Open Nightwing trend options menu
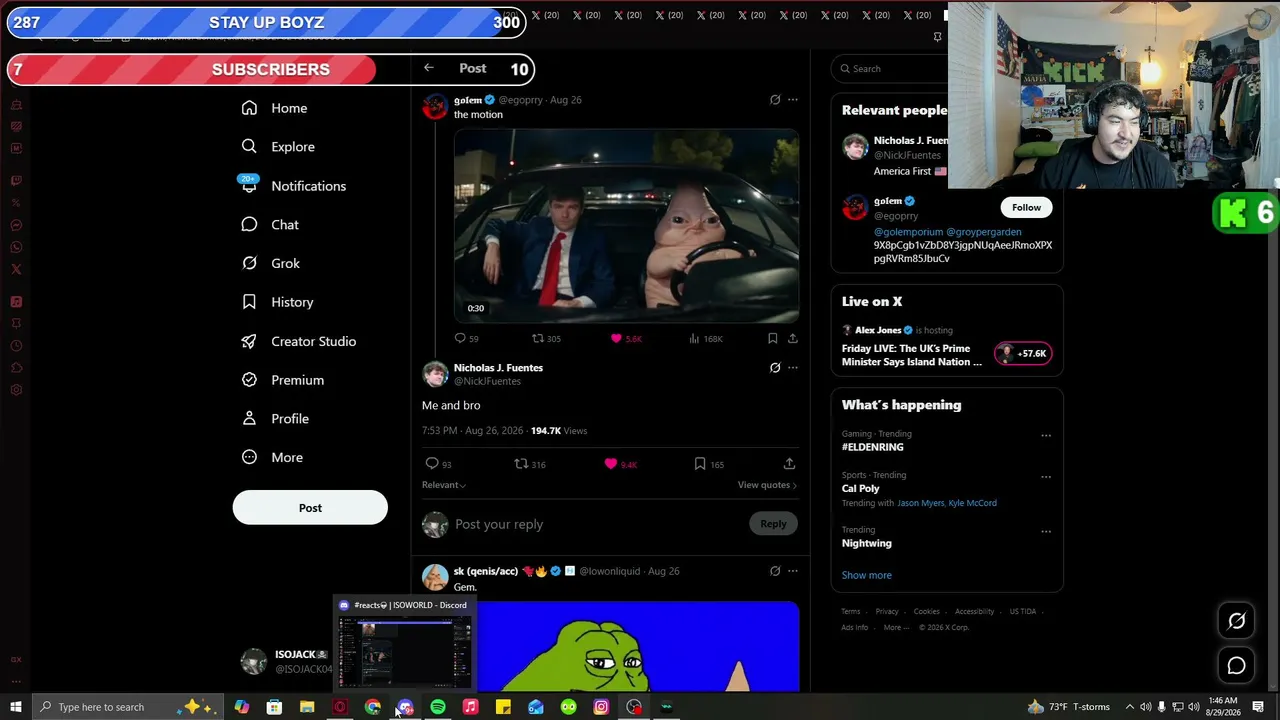Image resolution: width=1280 pixels, height=720 pixels. pyautogui.click(x=1046, y=532)
